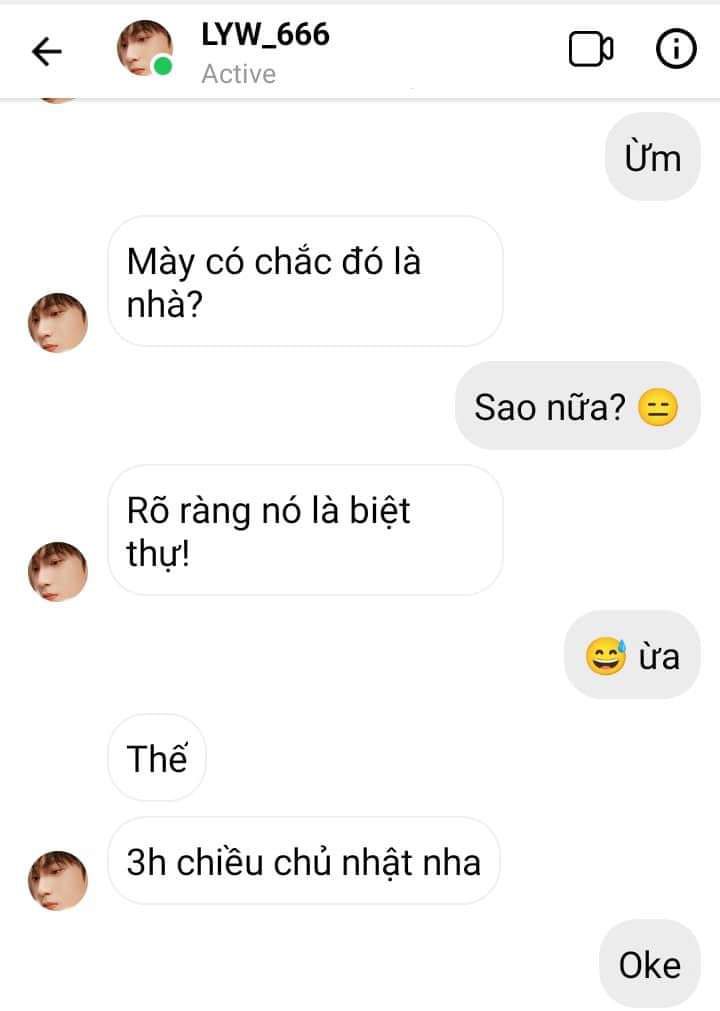Open avatar beside "3h chiều chủ nhật nha"
Image resolution: width=720 pixels, height=1011 pixels.
[x=58, y=880]
